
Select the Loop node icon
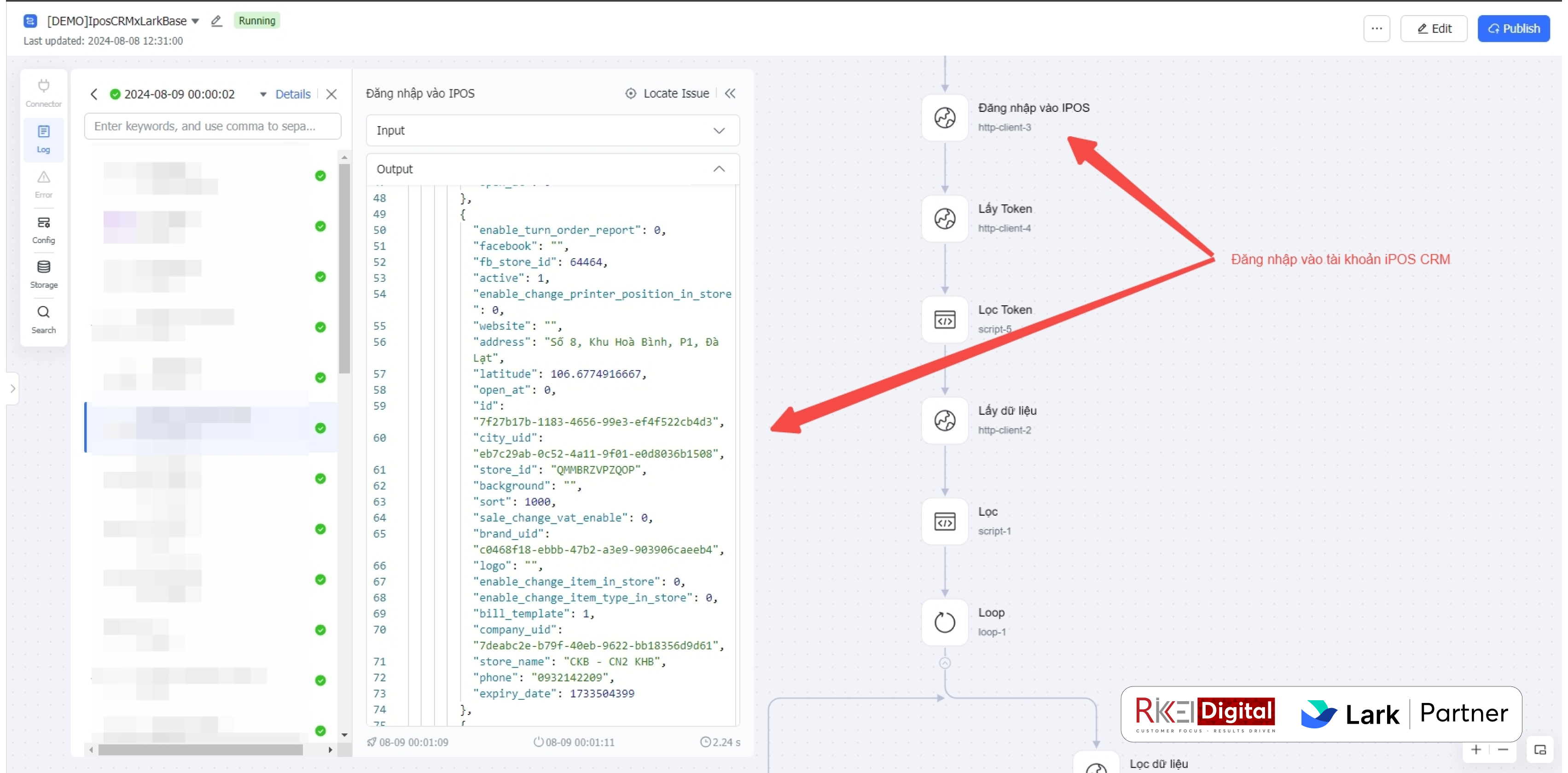click(944, 622)
